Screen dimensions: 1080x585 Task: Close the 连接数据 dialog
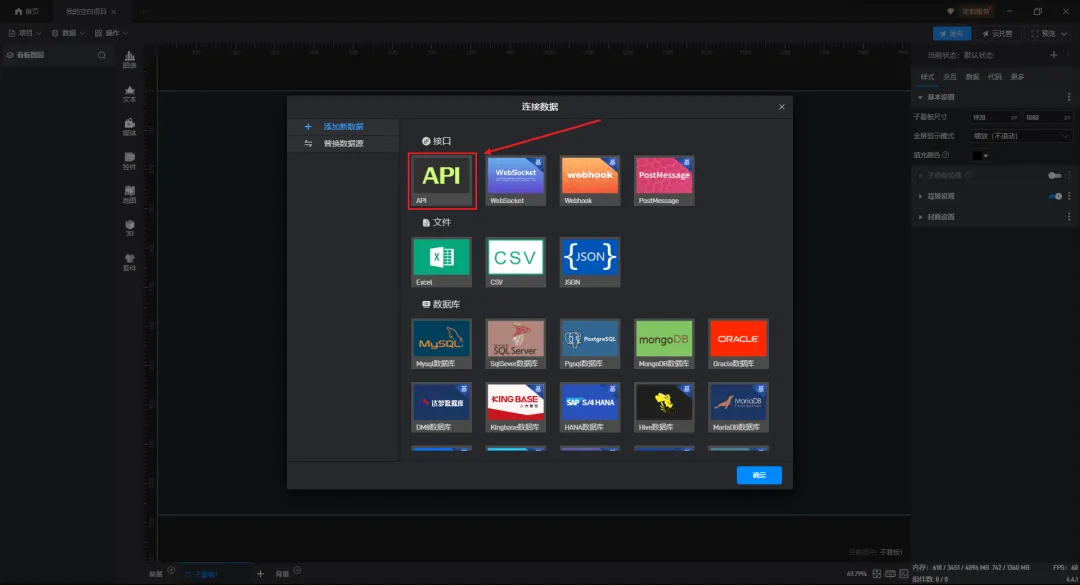point(782,107)
